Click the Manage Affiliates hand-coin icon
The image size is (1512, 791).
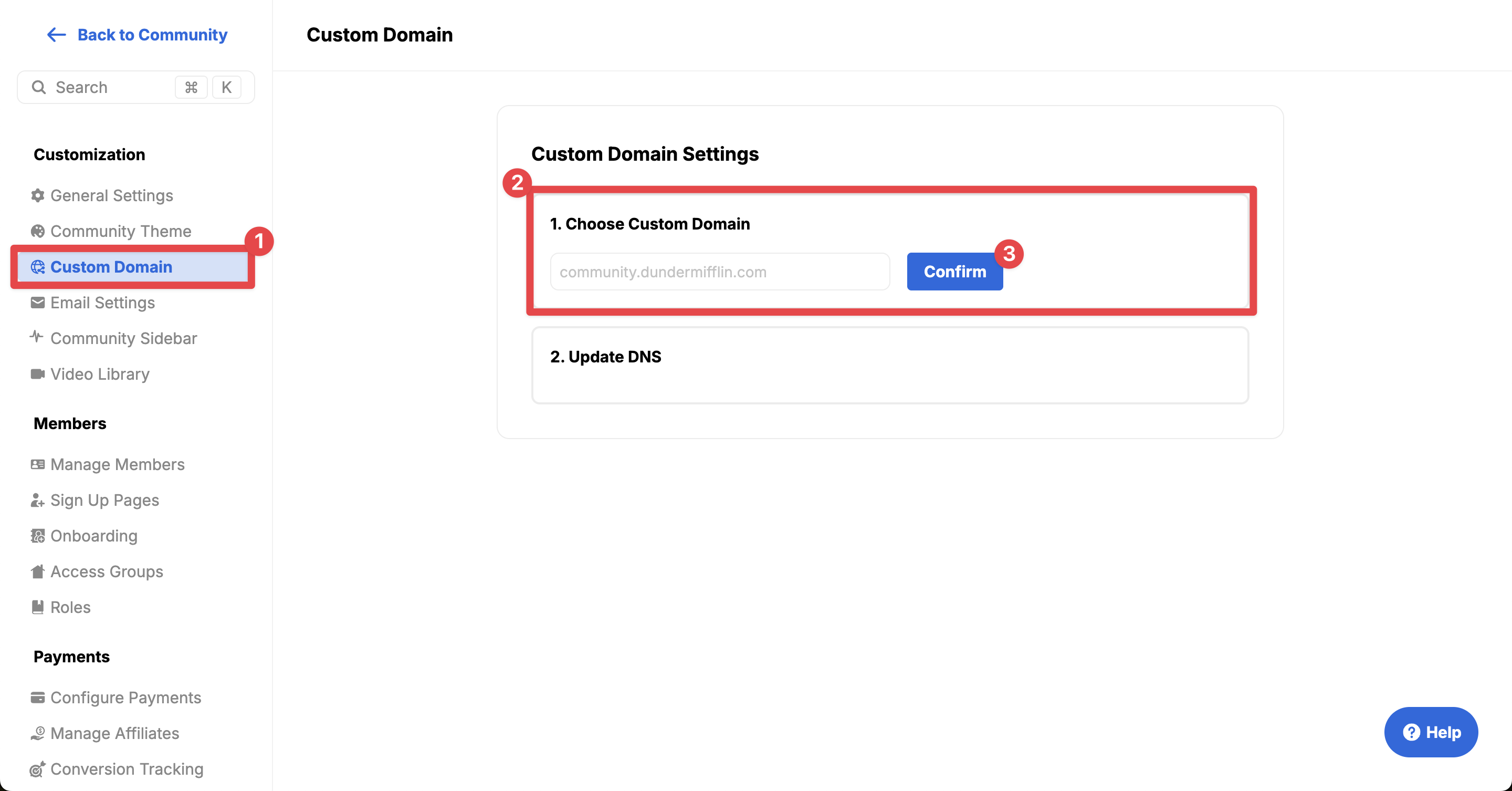(38, 733)
